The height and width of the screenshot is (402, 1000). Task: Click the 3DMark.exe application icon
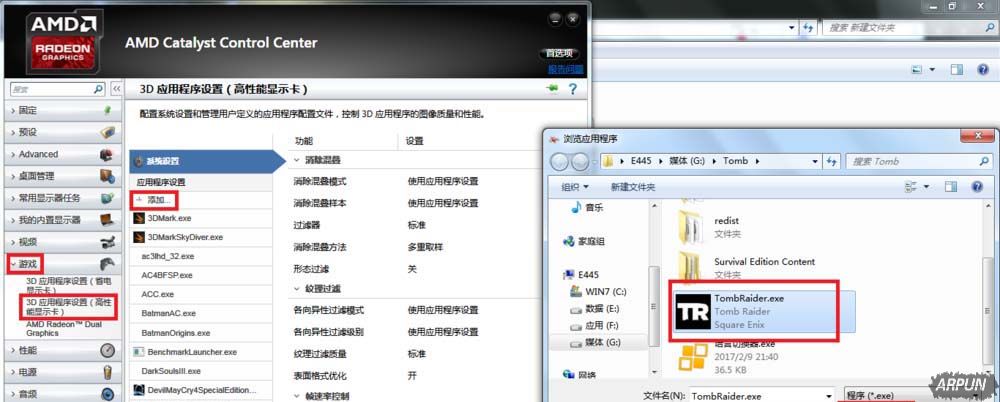coord(138,218)
